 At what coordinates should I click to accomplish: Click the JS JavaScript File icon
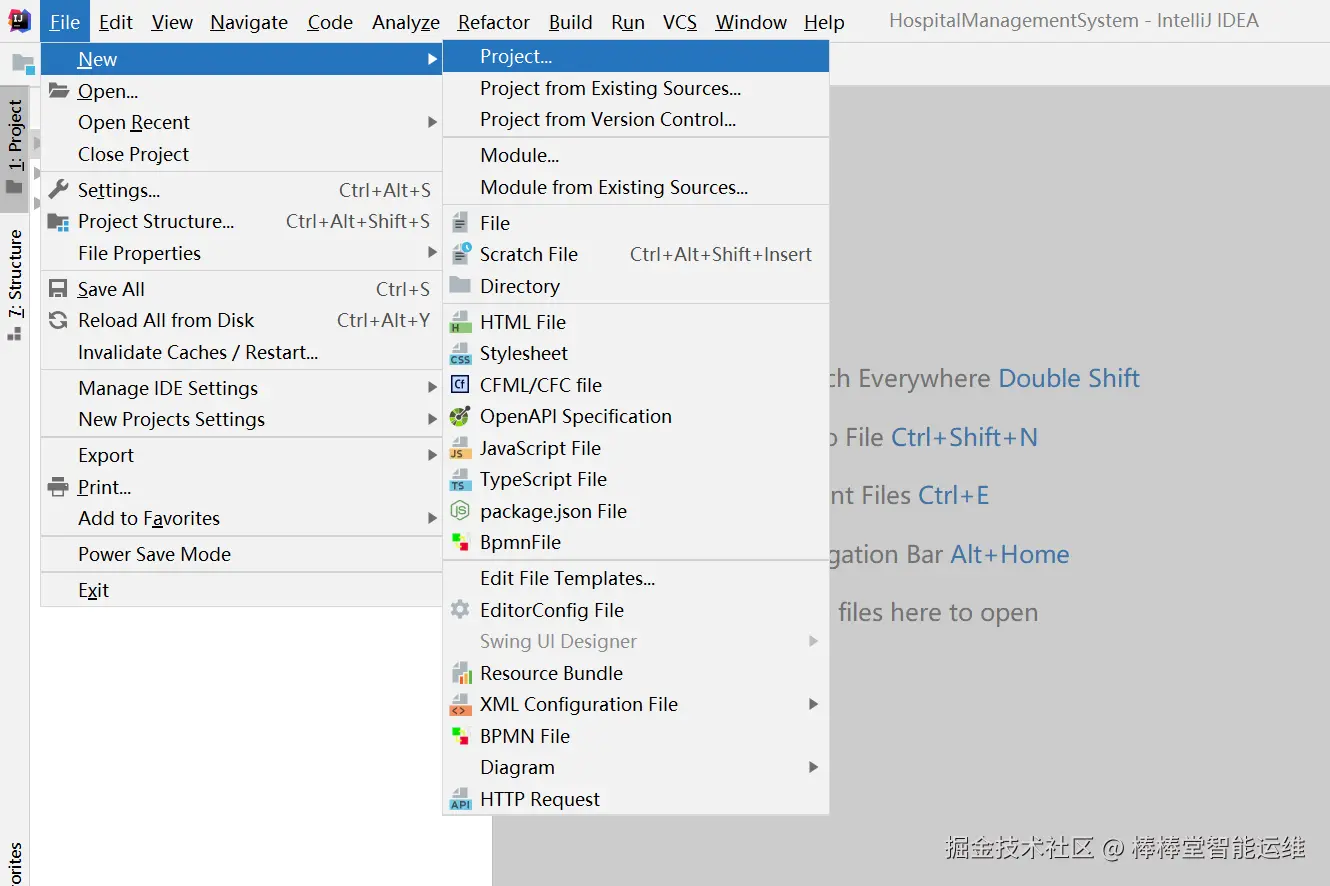(460, 448)
